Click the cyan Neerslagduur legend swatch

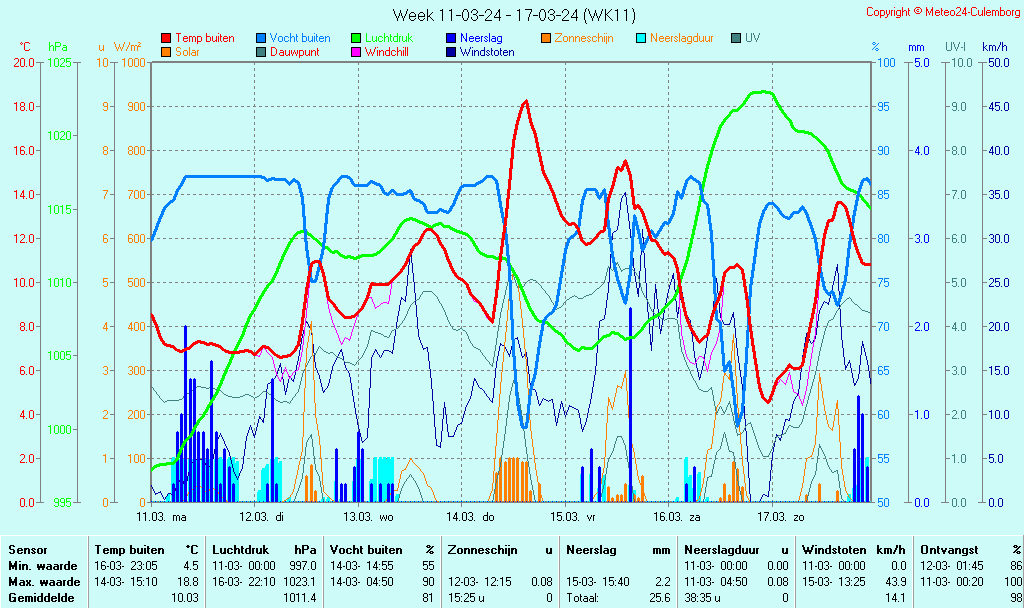[x=641, y=39]
